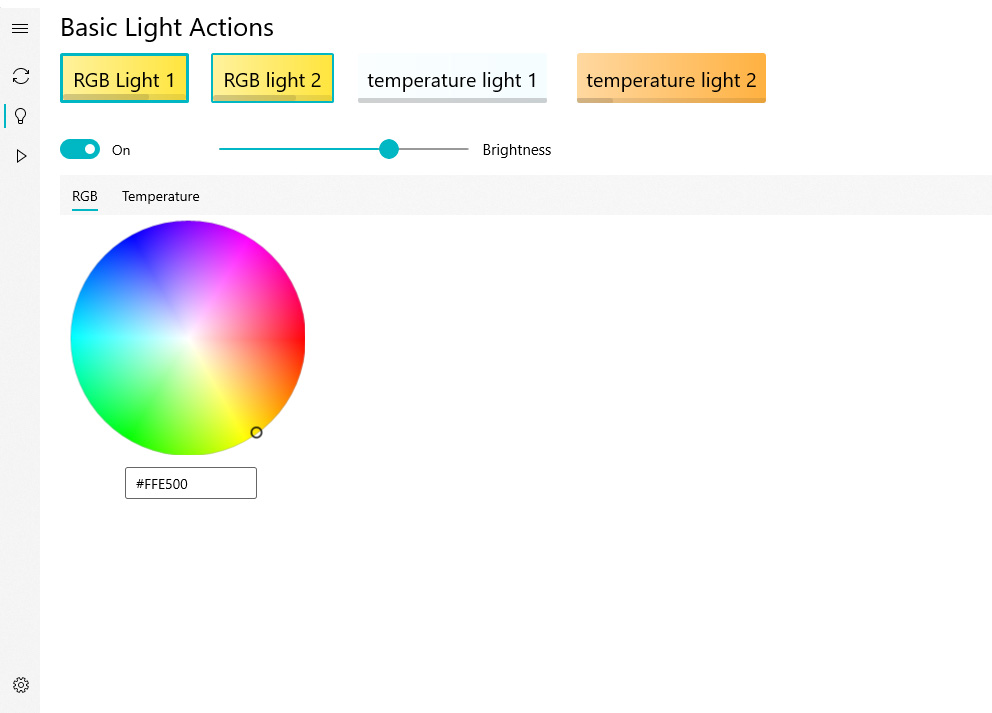Switch to the Temperature tab
This screenshot has height=713, width=992.
160,196
